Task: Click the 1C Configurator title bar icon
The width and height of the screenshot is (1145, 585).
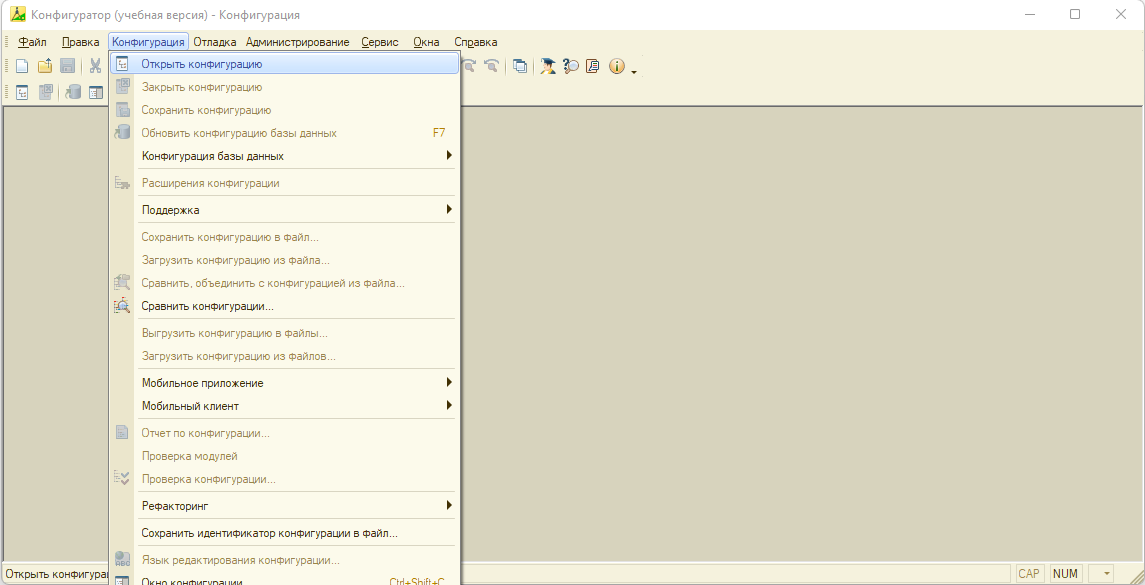Action: click(18, 15)
